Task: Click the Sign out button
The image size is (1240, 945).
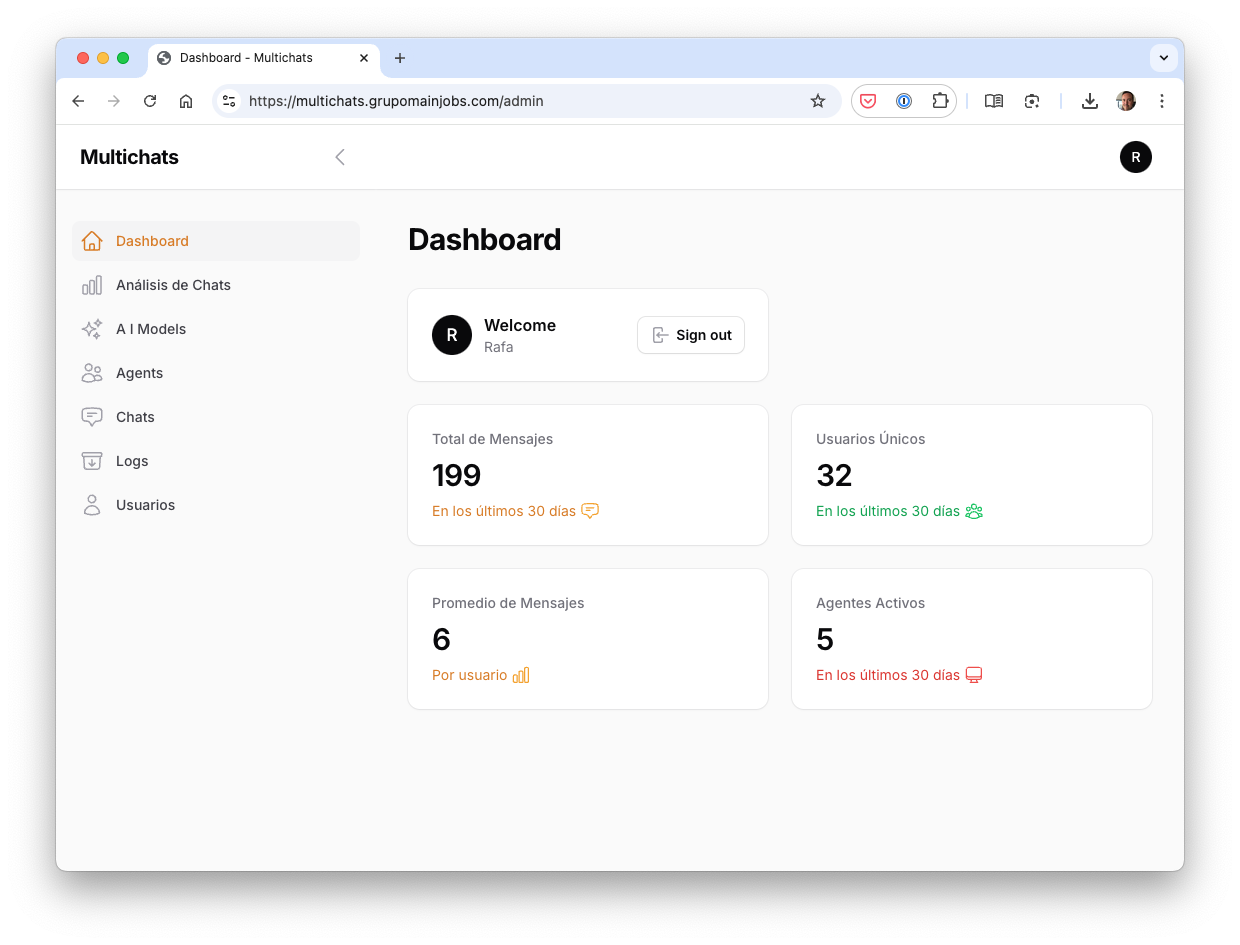Action: pos(691,335)
